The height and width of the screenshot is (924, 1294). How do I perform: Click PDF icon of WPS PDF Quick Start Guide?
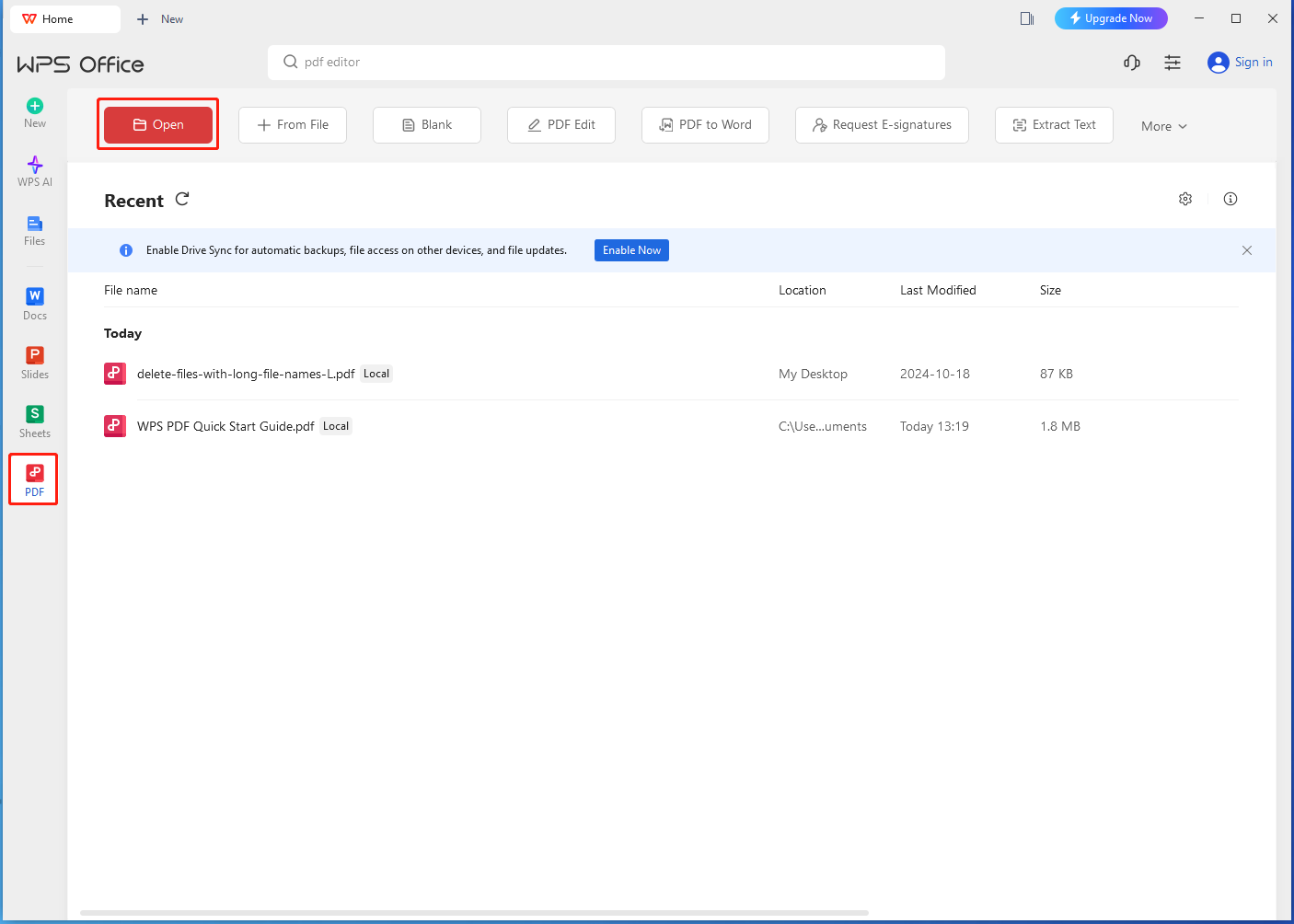pyautogui.click(x=115, y=426)
